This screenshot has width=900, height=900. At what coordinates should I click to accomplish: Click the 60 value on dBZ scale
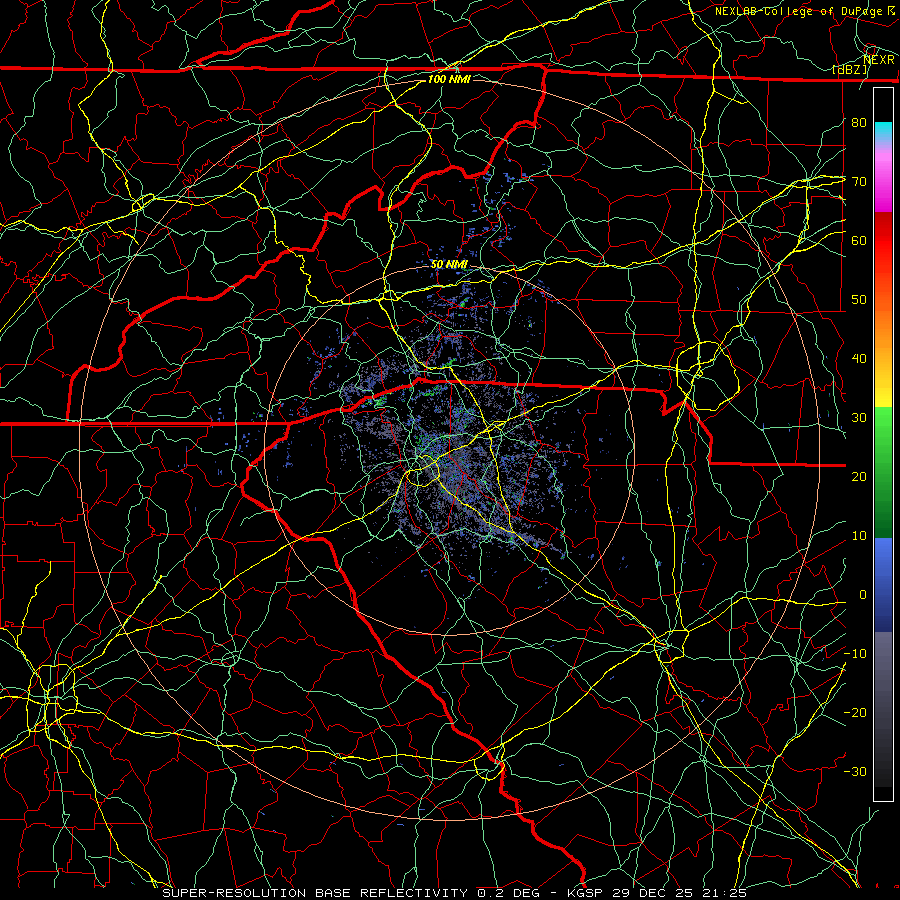(x=859, y=241)
